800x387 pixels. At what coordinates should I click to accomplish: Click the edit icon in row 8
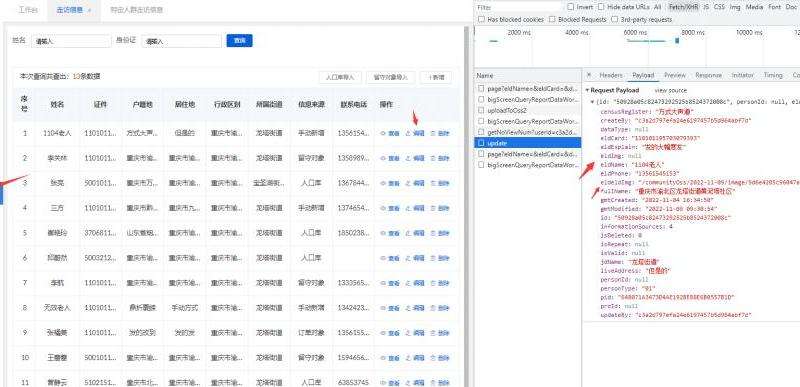[x=408, y=308]
